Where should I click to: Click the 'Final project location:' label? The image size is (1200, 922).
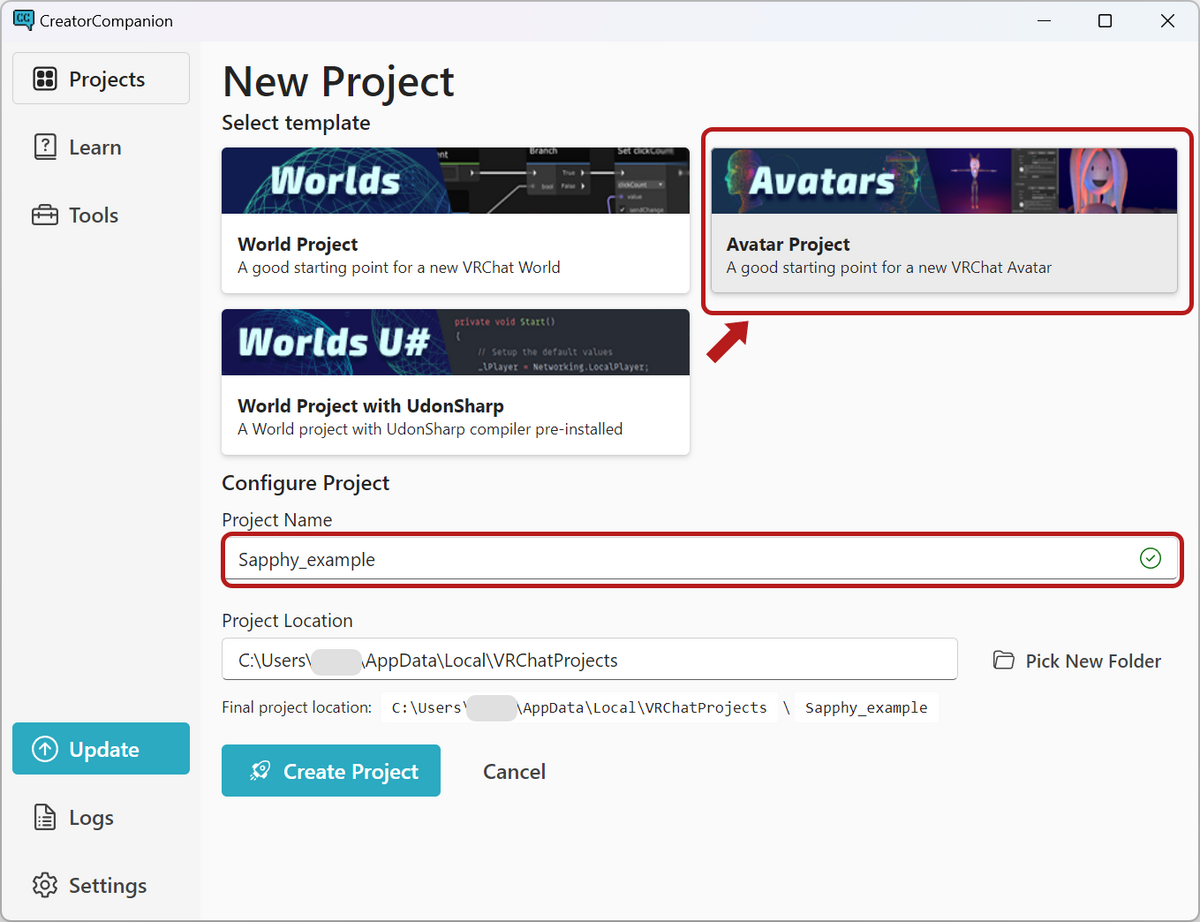point(297,707)
